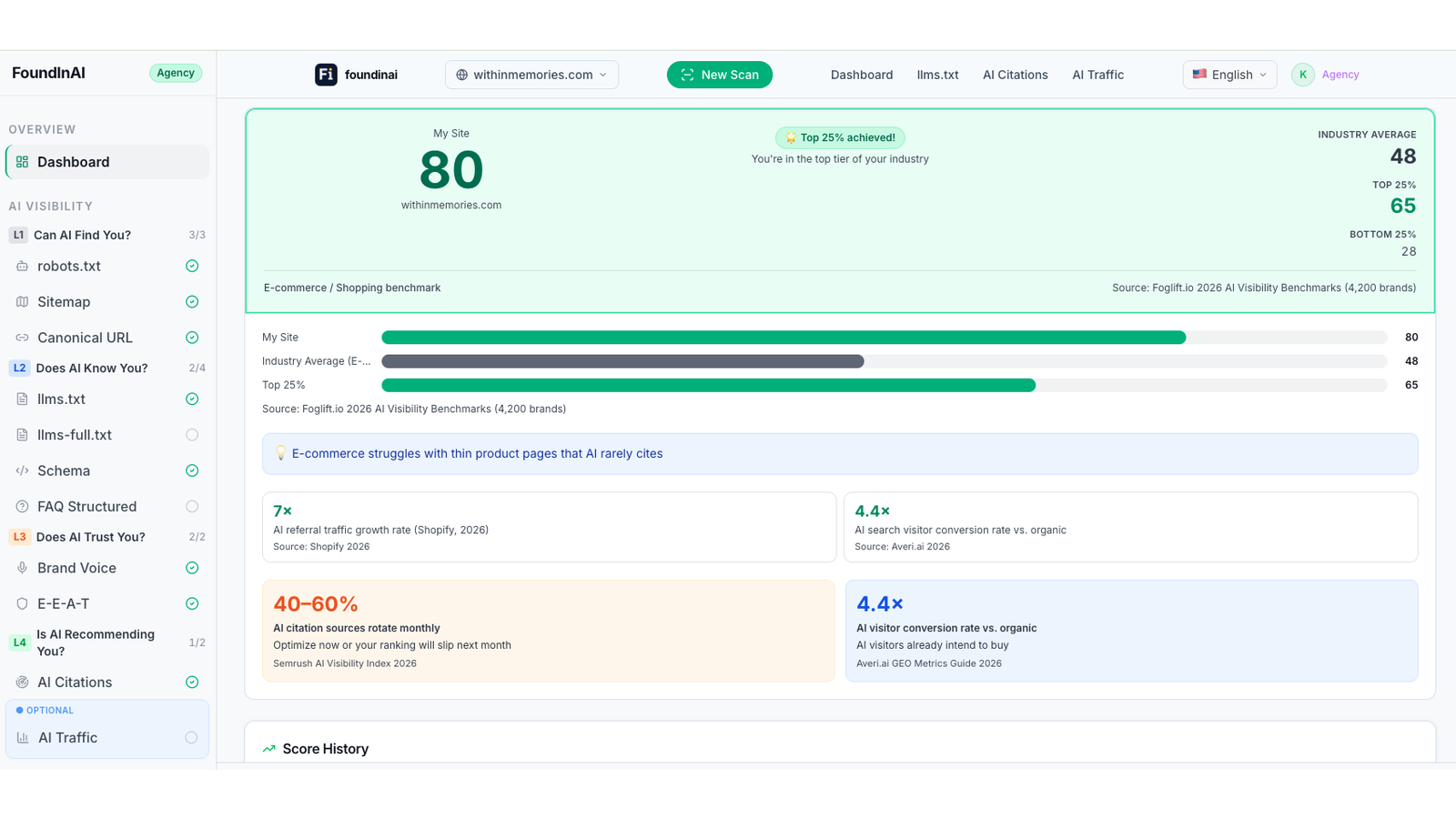Click the L1 level badge
This screenshot has width=1456, height=819.
click(18, 235)
